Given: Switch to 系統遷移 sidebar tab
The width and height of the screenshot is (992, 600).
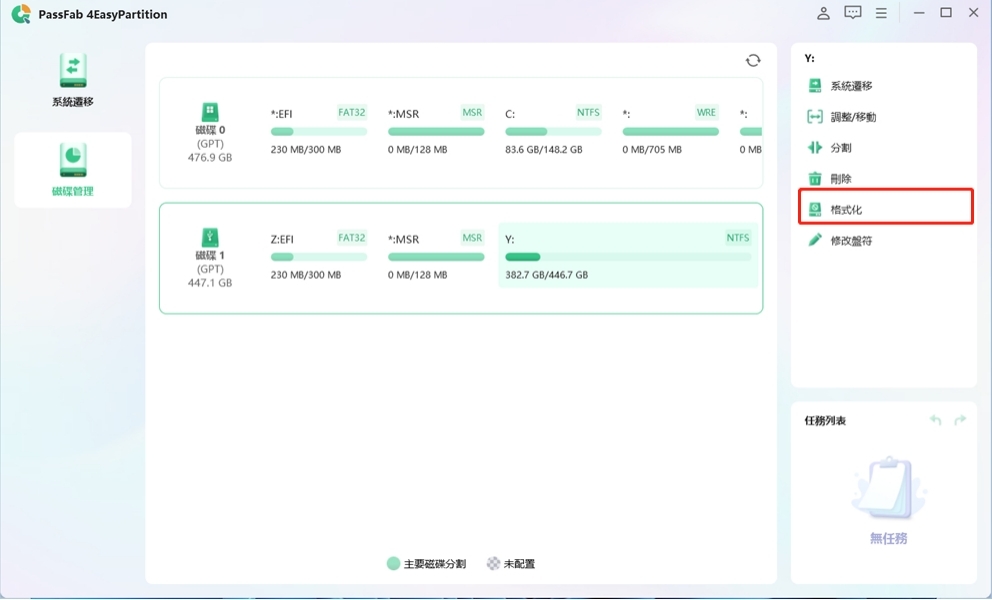Looking at the screenshot, I should pos(73,81).
